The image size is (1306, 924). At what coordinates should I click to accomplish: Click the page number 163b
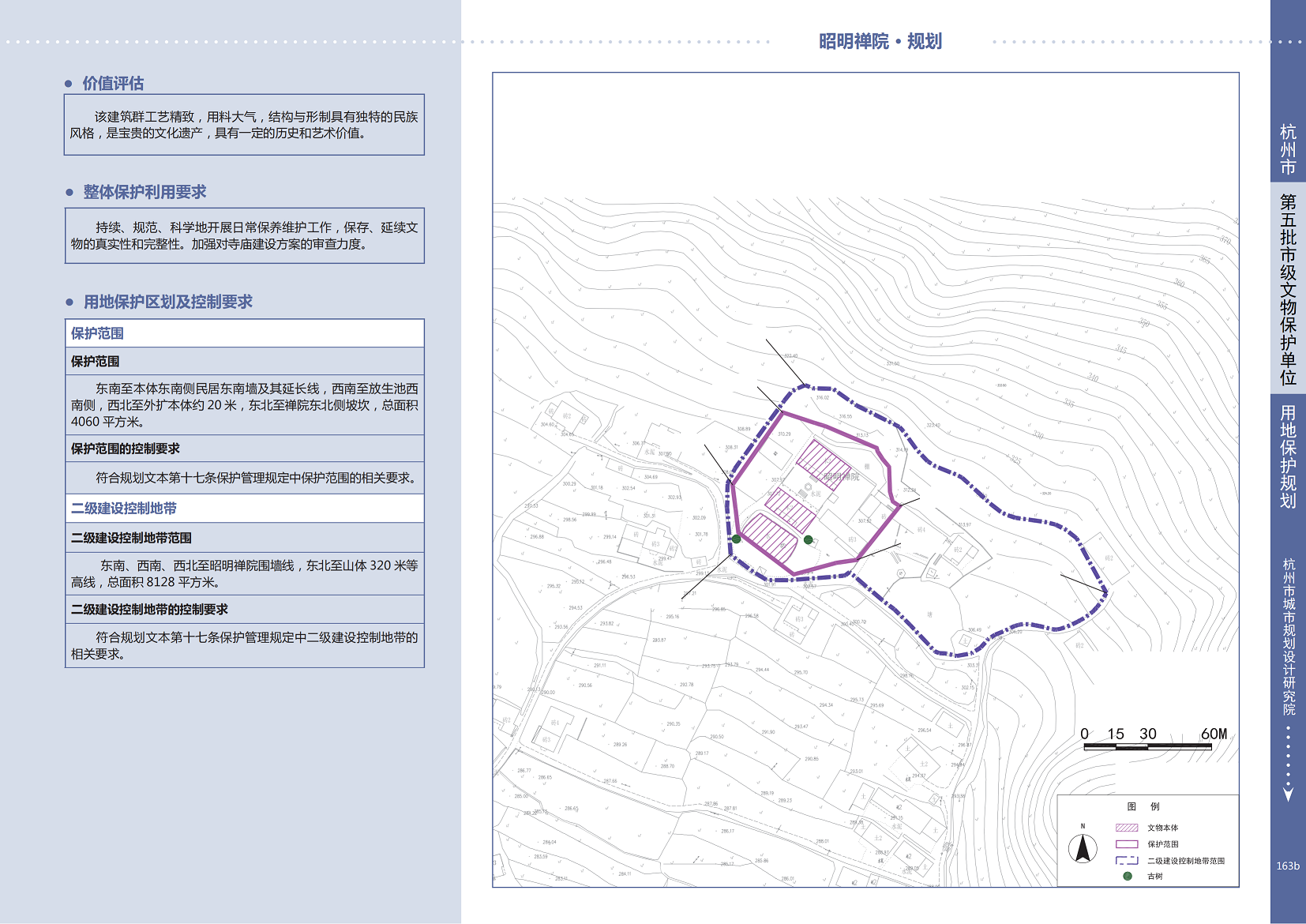[x=1288, y=866]
